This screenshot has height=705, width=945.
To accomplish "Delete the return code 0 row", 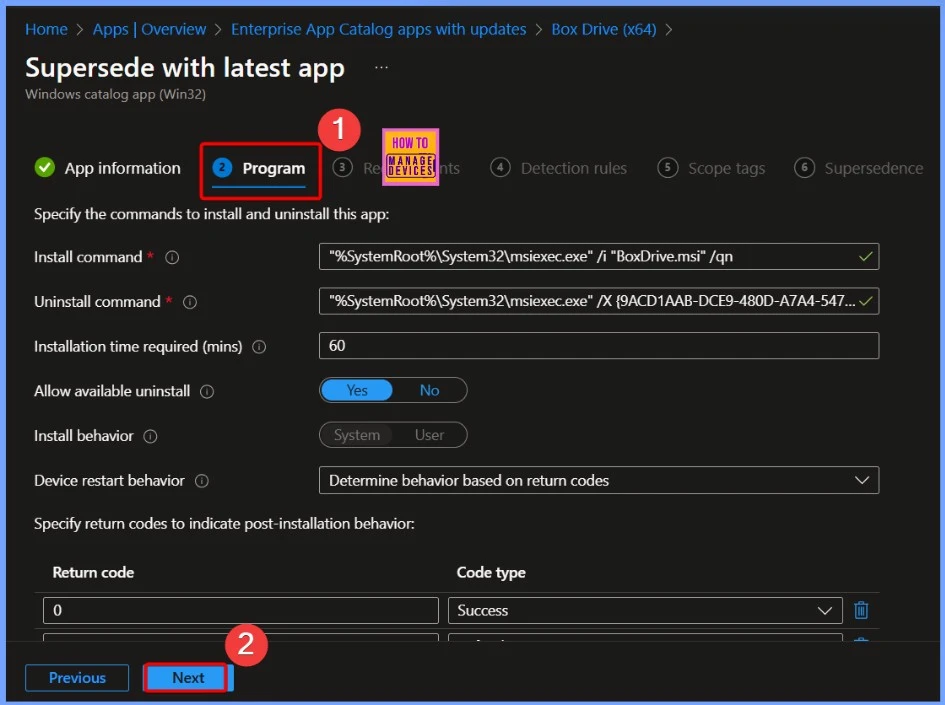I will click(x=860, y=610).
